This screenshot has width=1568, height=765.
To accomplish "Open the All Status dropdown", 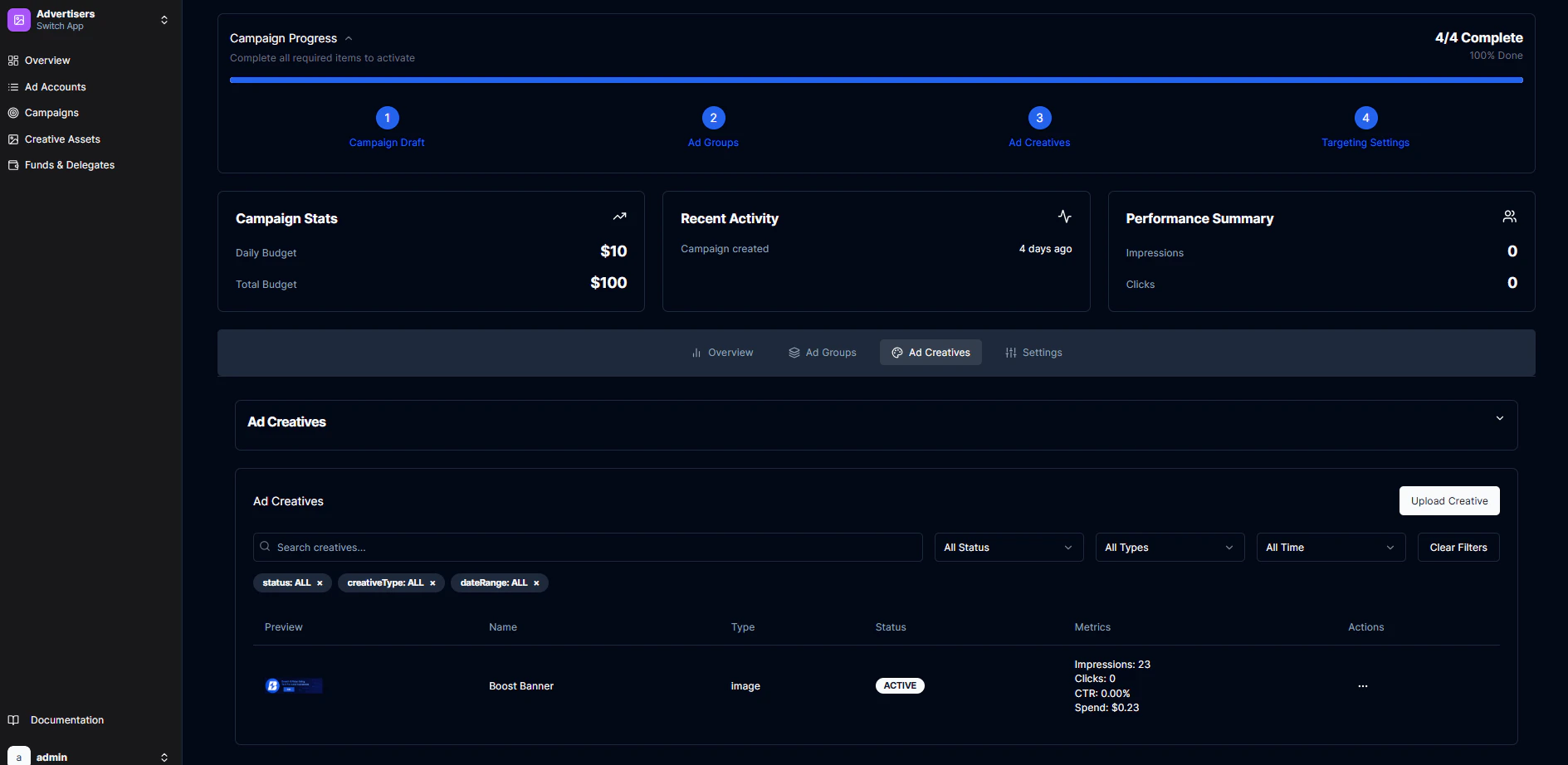I will pos(1009,548).
